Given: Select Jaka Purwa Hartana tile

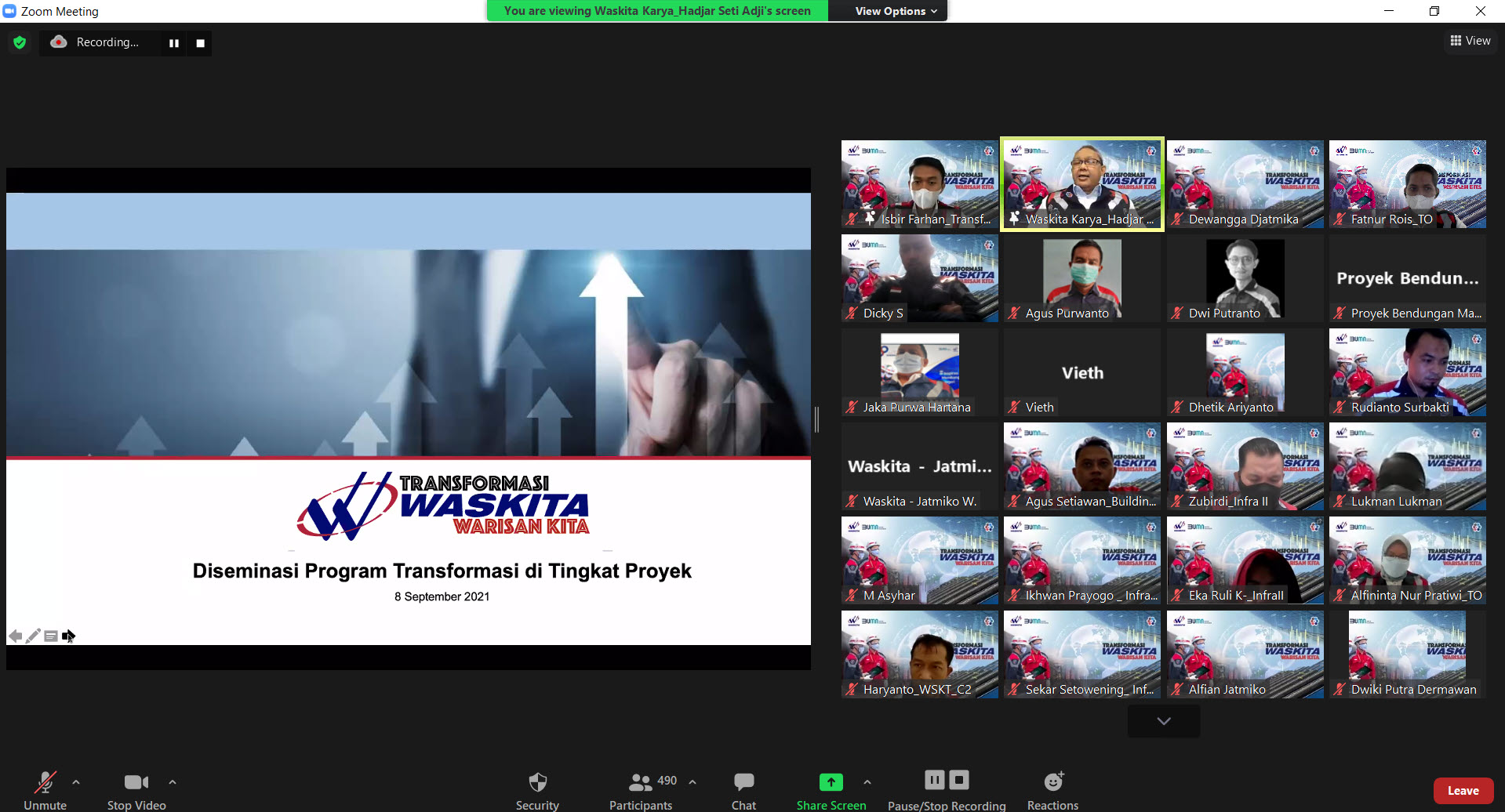Looking at the screenshot, I should click(920, 372).
